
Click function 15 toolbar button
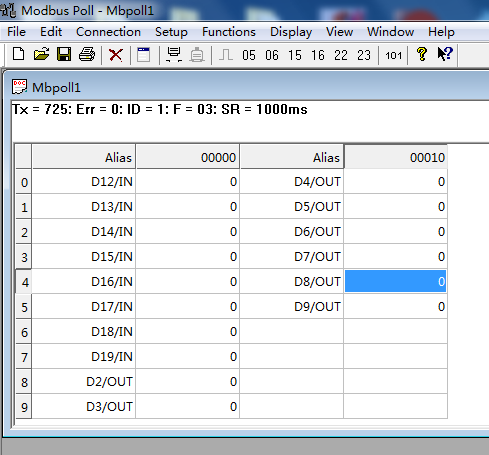point(295,55)
